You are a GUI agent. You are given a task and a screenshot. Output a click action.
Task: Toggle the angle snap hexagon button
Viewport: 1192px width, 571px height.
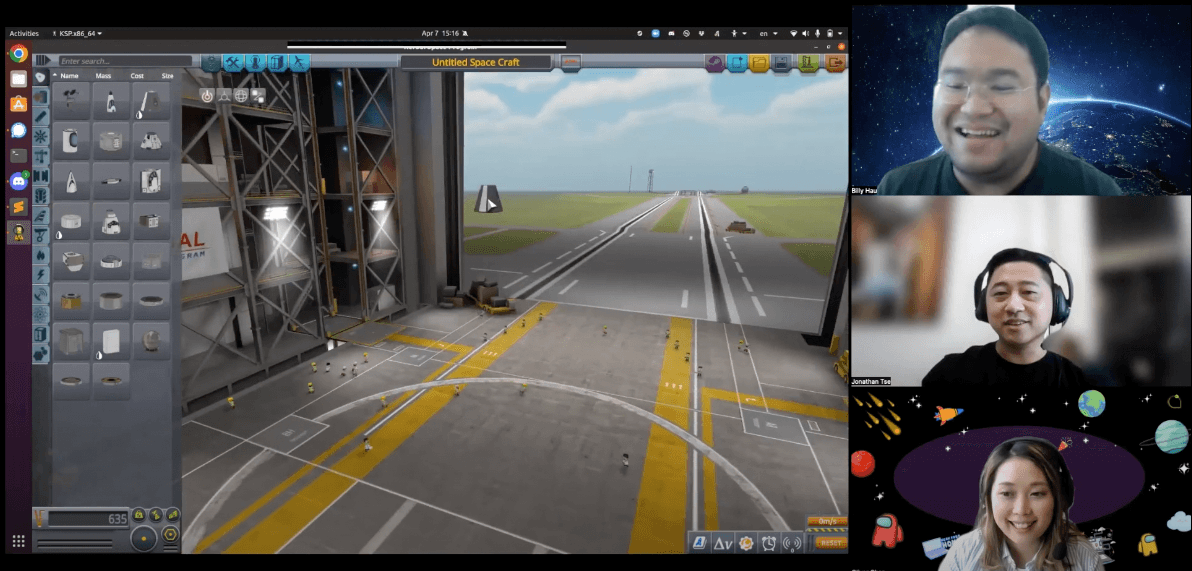click(x=170, y=534)
